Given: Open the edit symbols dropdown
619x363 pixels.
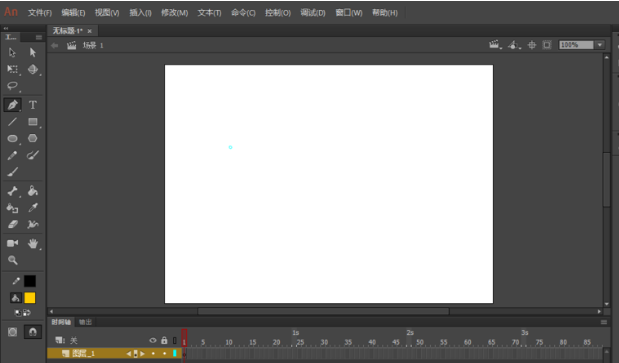Looking at the screenshot, I should [x=514, y=45].
